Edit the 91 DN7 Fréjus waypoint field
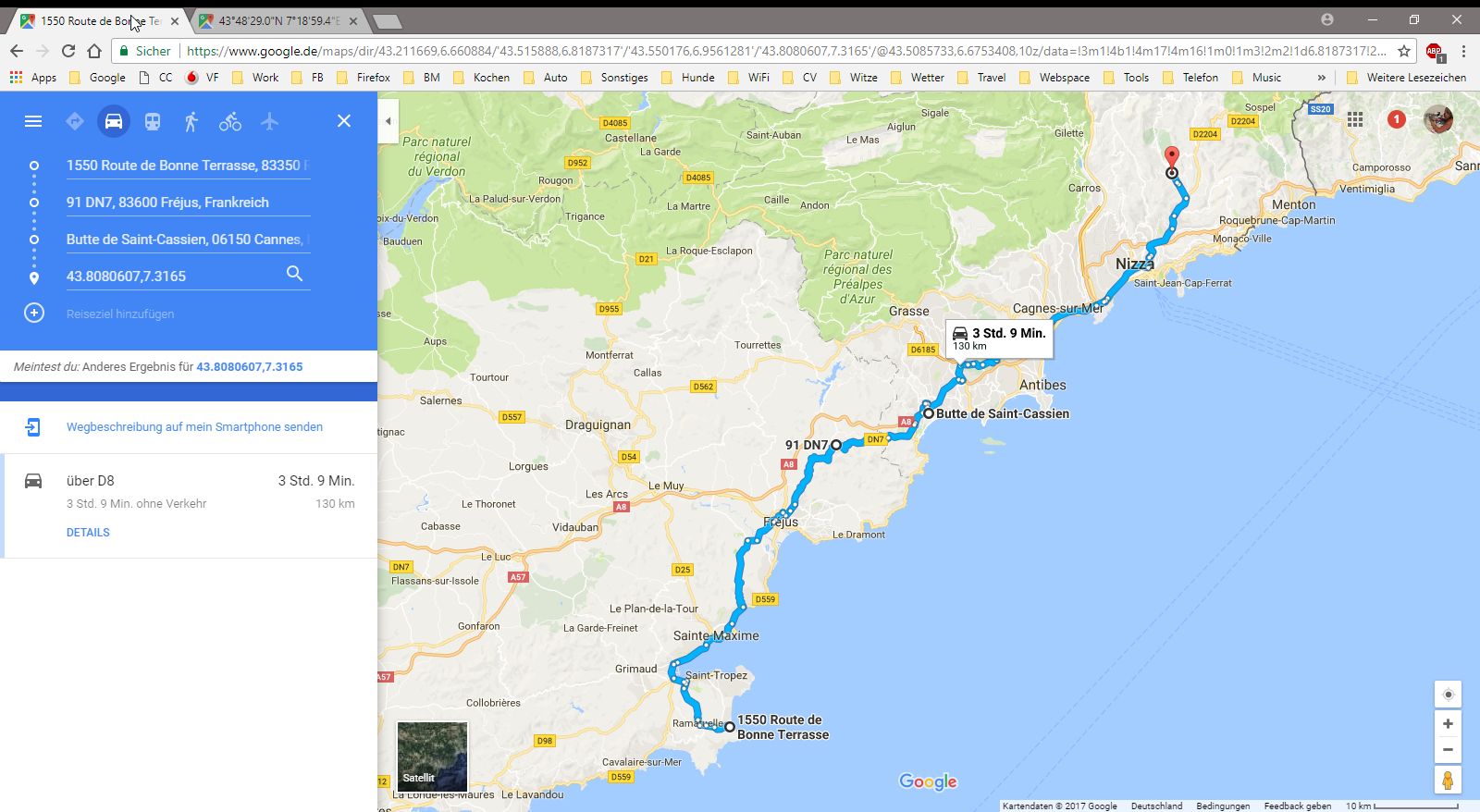 (x=188, y=203)
